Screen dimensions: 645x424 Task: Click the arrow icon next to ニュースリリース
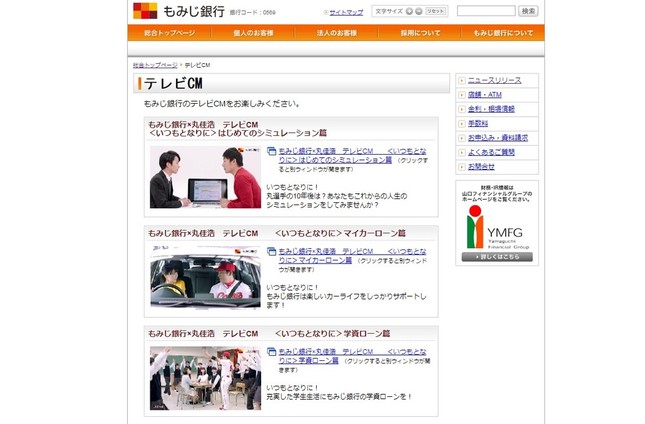[462, 79]
